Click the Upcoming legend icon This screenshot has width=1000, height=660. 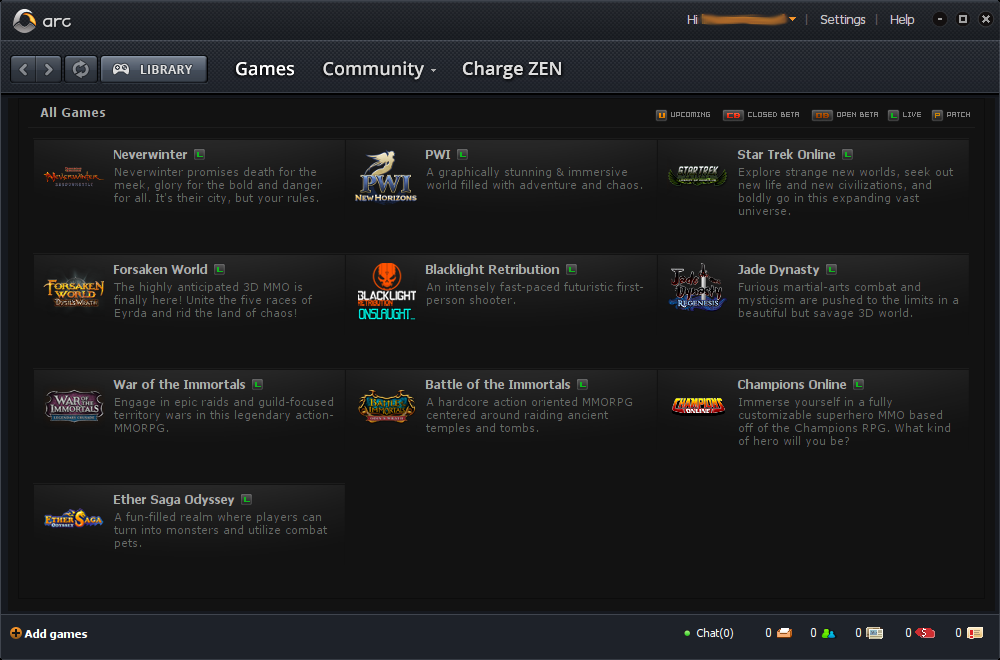661,115
